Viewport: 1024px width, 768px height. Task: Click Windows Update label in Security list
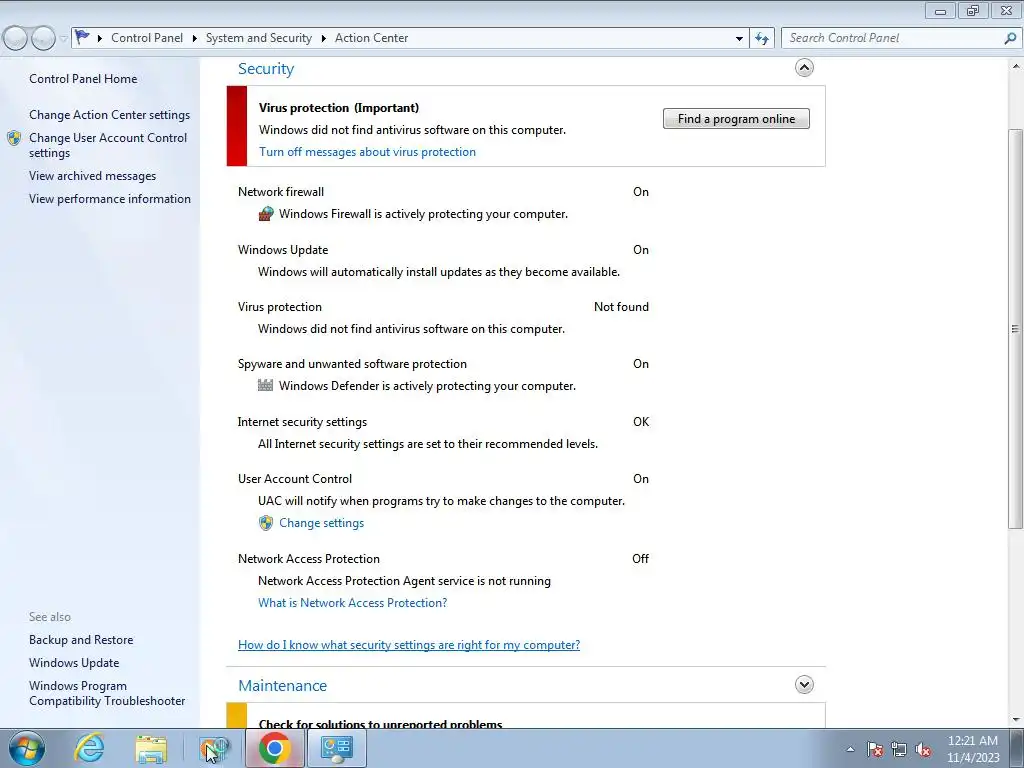tap(283, 249)
